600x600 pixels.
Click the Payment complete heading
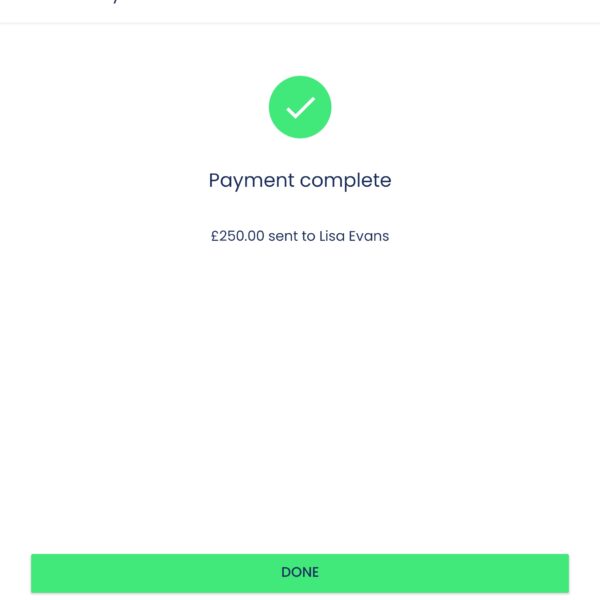[x=300, y=181]
